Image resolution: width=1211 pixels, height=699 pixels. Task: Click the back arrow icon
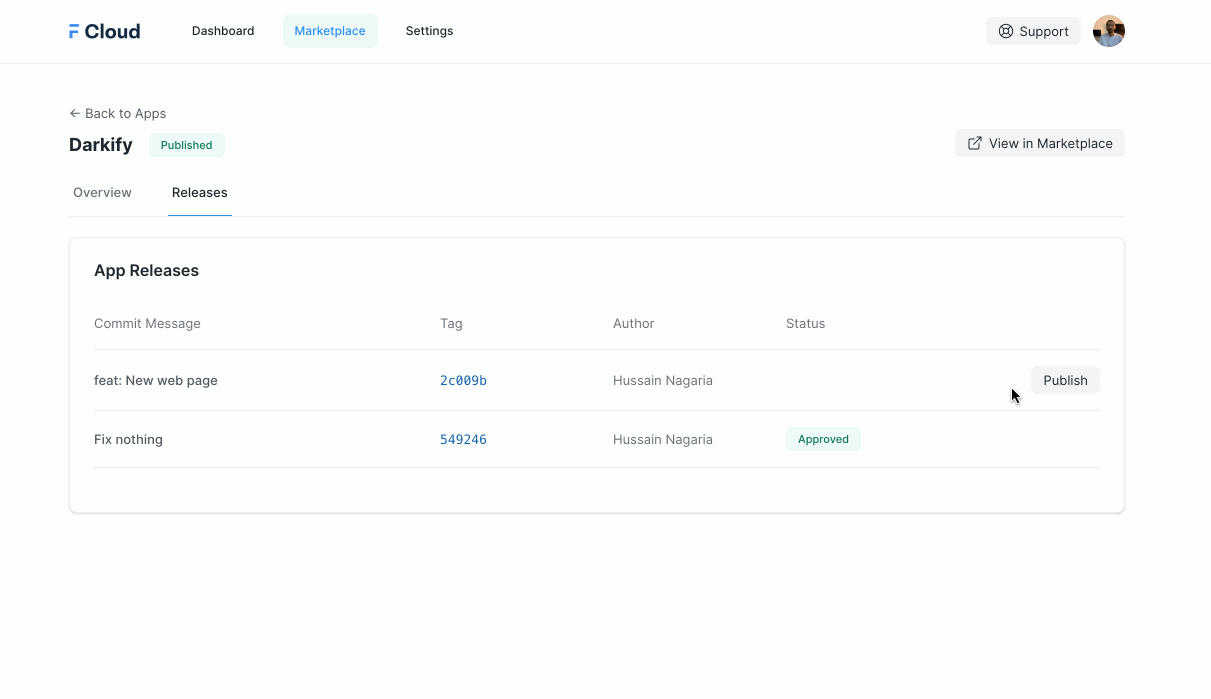[75, 114]
